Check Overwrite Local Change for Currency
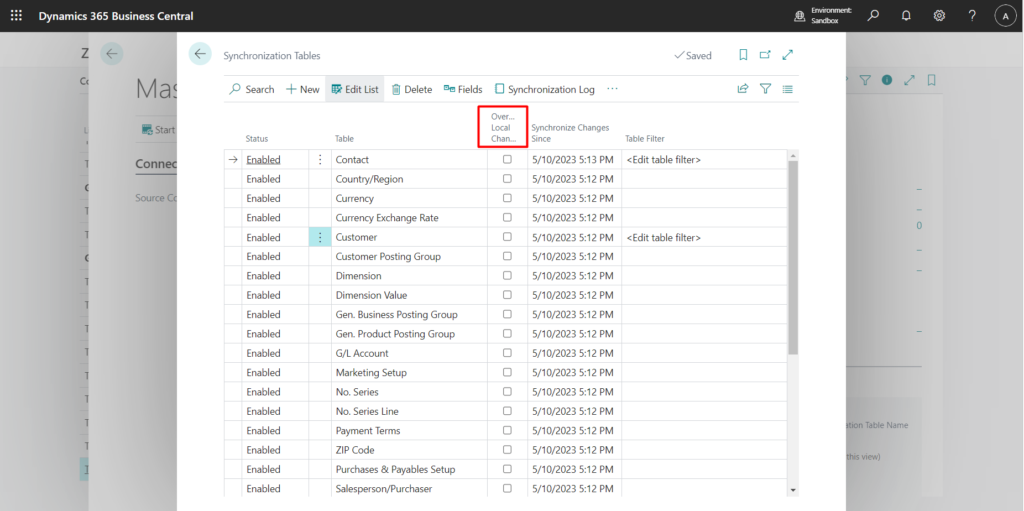The image size is (1024, 511). click(x=507, y=198)
